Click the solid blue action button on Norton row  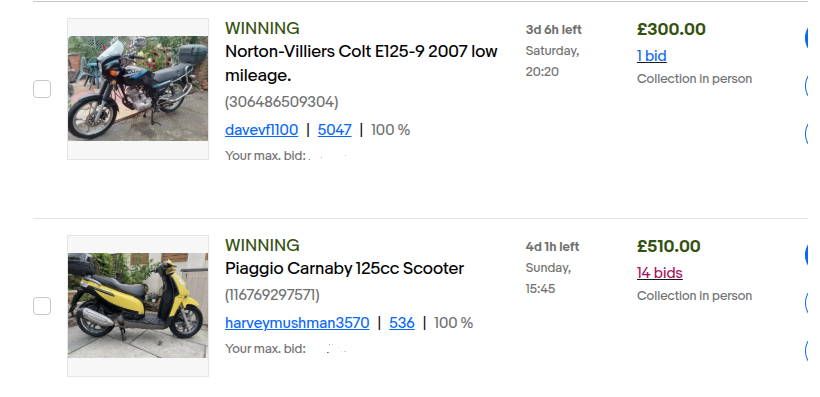812,38
